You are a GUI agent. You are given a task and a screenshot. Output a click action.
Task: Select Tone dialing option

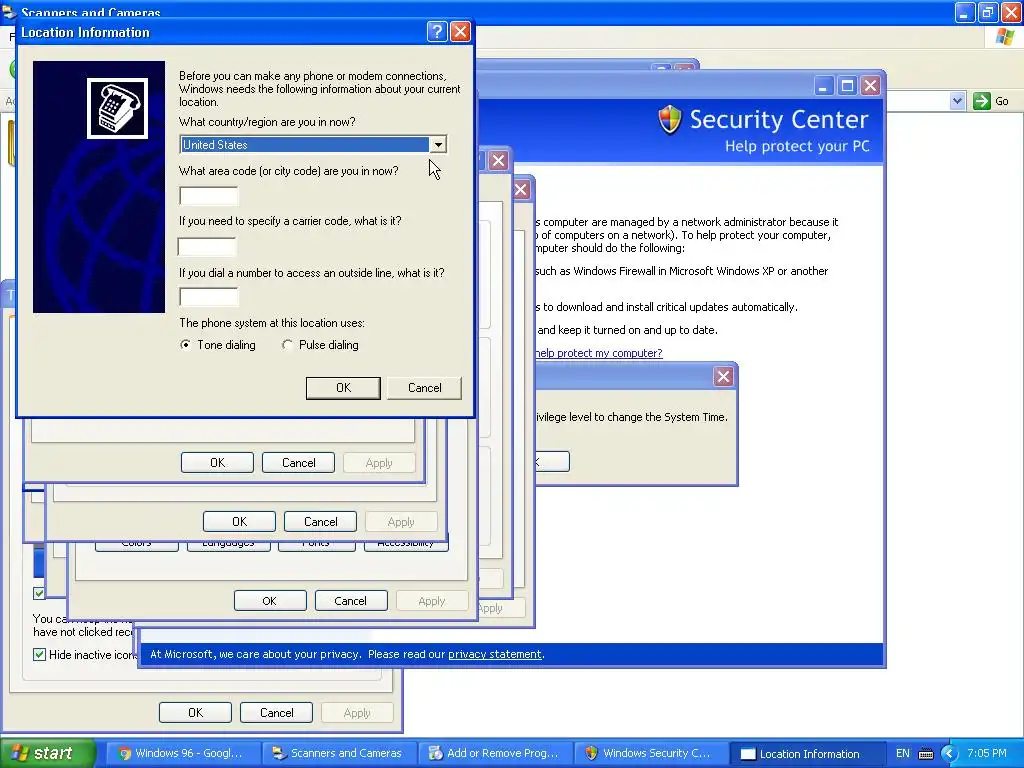pos(218,345)
